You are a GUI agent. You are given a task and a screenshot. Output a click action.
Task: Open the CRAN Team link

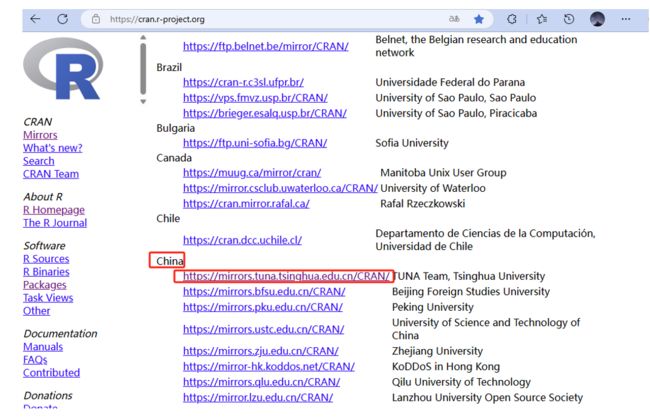pos(51,174)
